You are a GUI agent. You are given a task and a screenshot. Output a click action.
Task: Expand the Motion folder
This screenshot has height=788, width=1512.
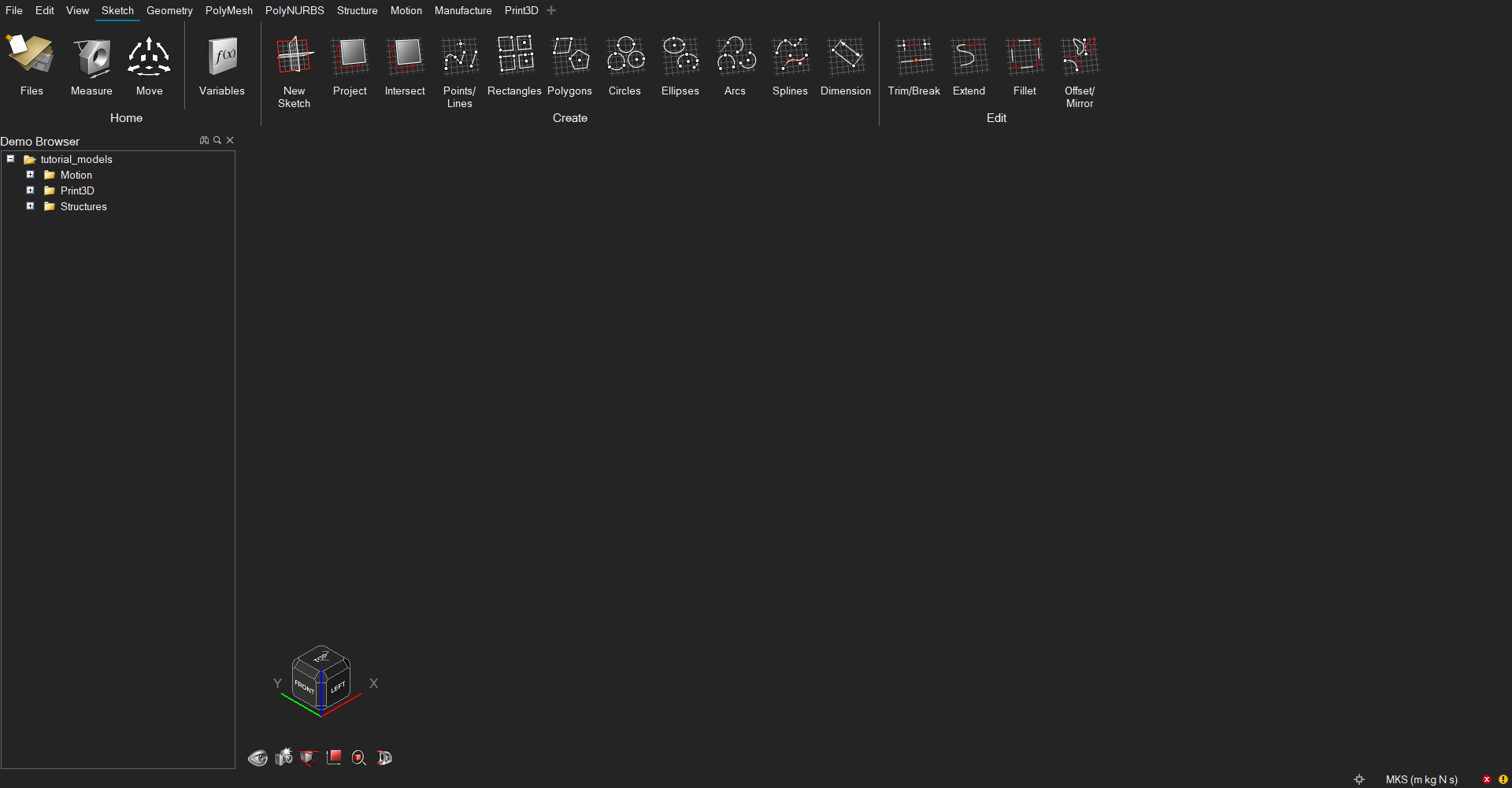coord(31,174)
